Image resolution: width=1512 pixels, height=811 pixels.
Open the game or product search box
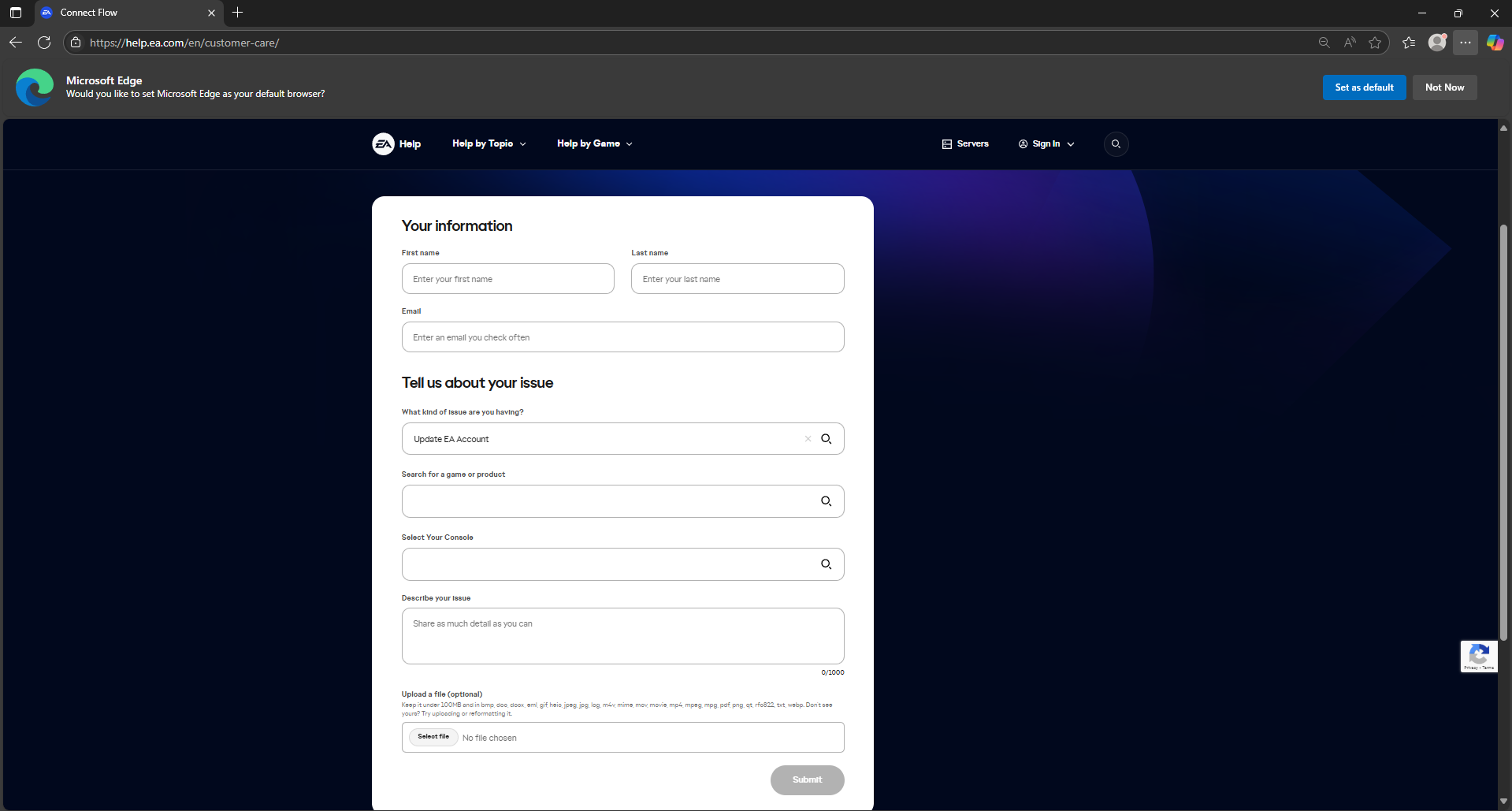point(622,501)
